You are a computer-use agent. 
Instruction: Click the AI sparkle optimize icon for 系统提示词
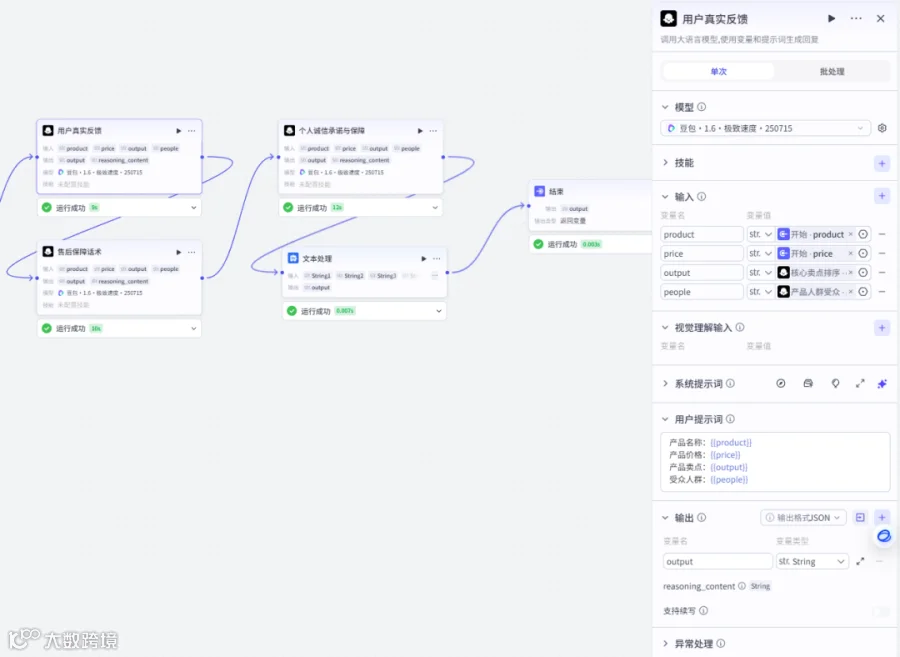(x=882, y=383)
